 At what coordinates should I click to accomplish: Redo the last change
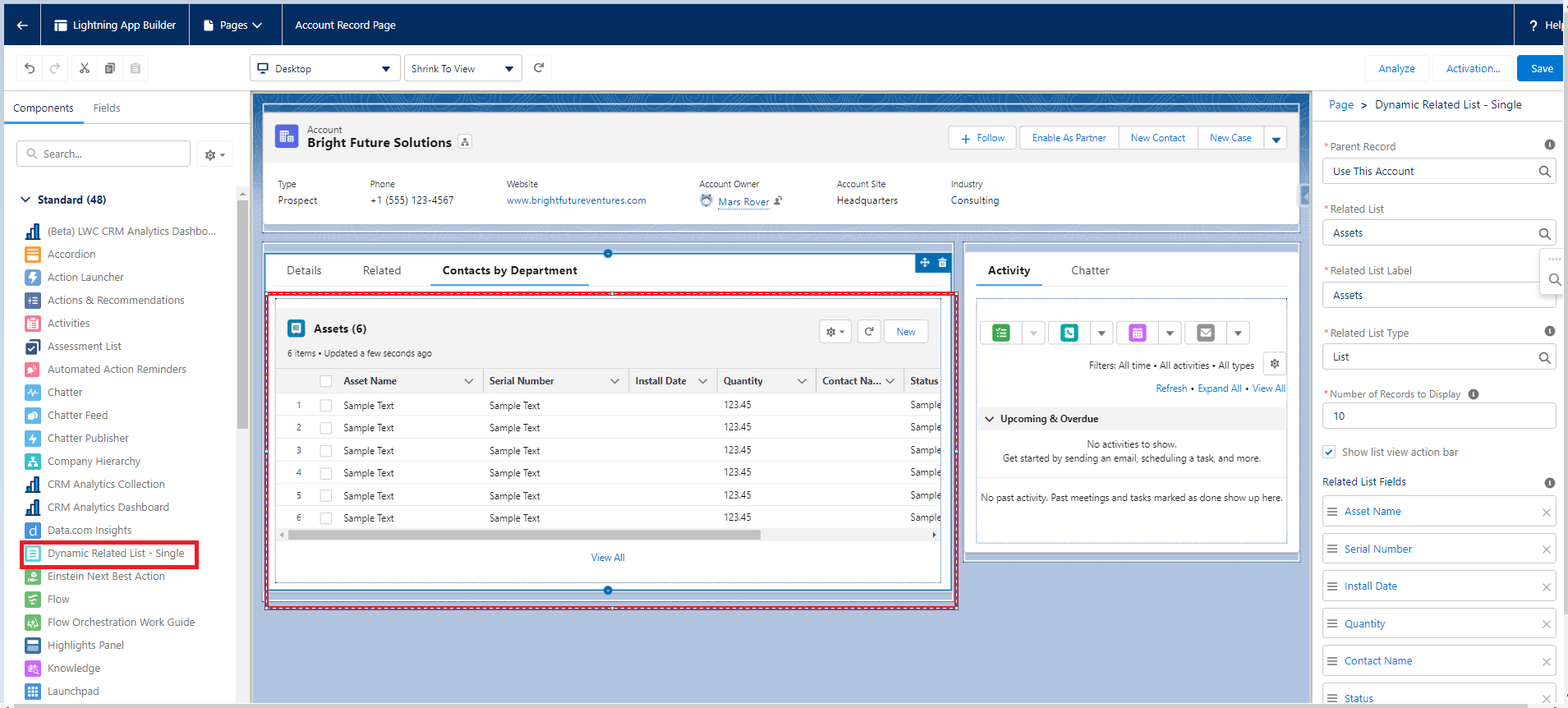(x=55, y=68)
